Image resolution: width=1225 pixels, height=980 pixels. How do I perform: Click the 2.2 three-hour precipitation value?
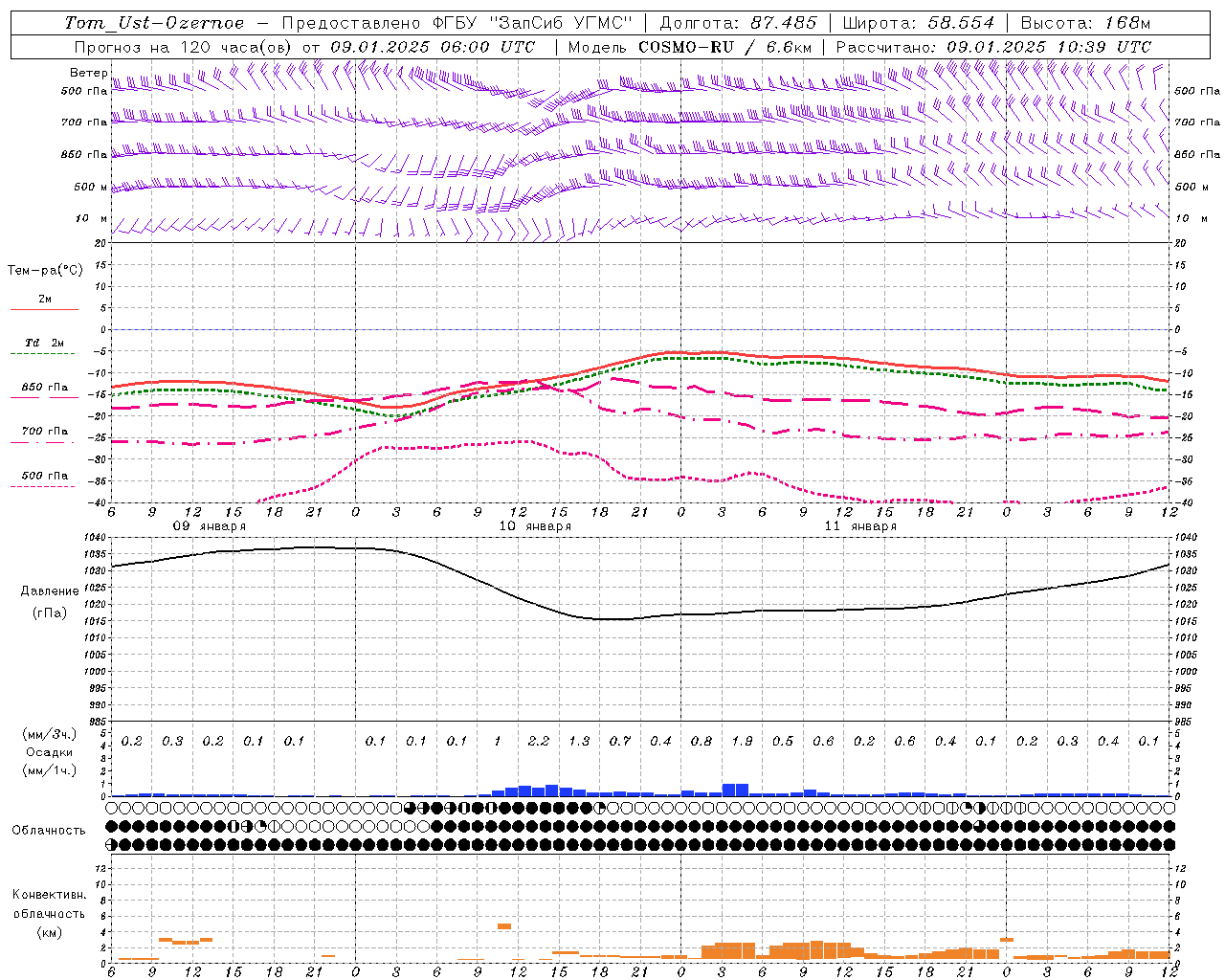point(539,741)
